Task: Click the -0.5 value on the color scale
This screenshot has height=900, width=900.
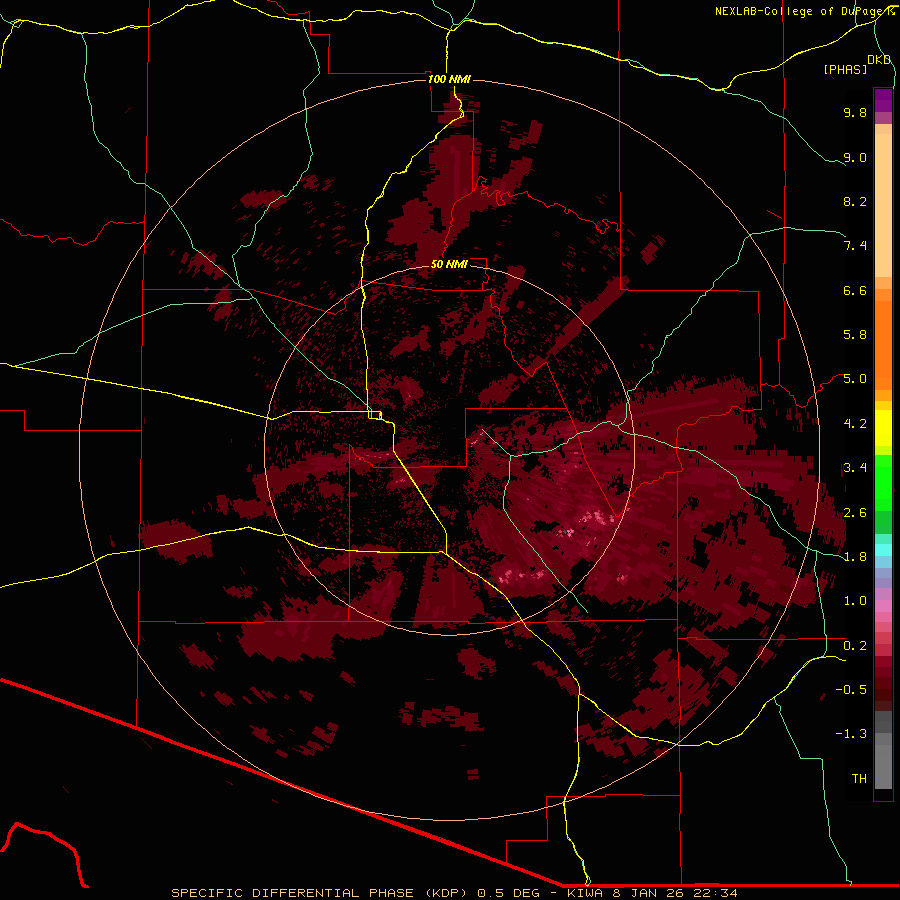Action: pyautogui.click(x=851, y=690)
